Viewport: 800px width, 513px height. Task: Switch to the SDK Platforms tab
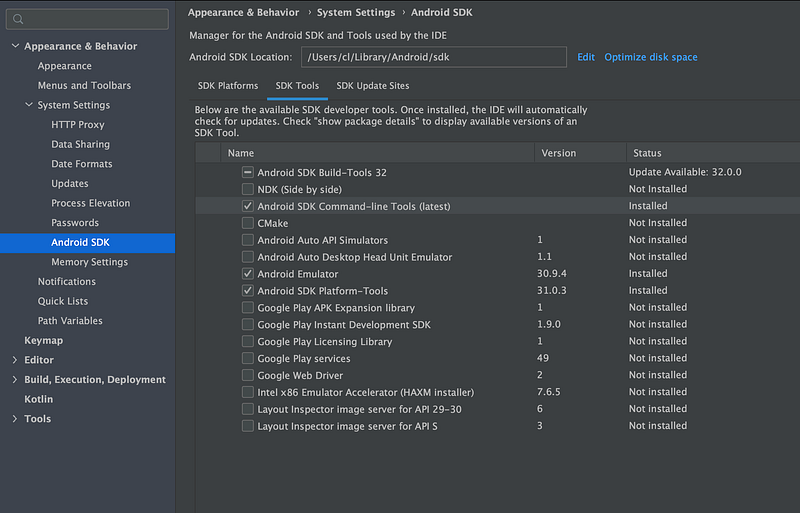tap(228, 86)
